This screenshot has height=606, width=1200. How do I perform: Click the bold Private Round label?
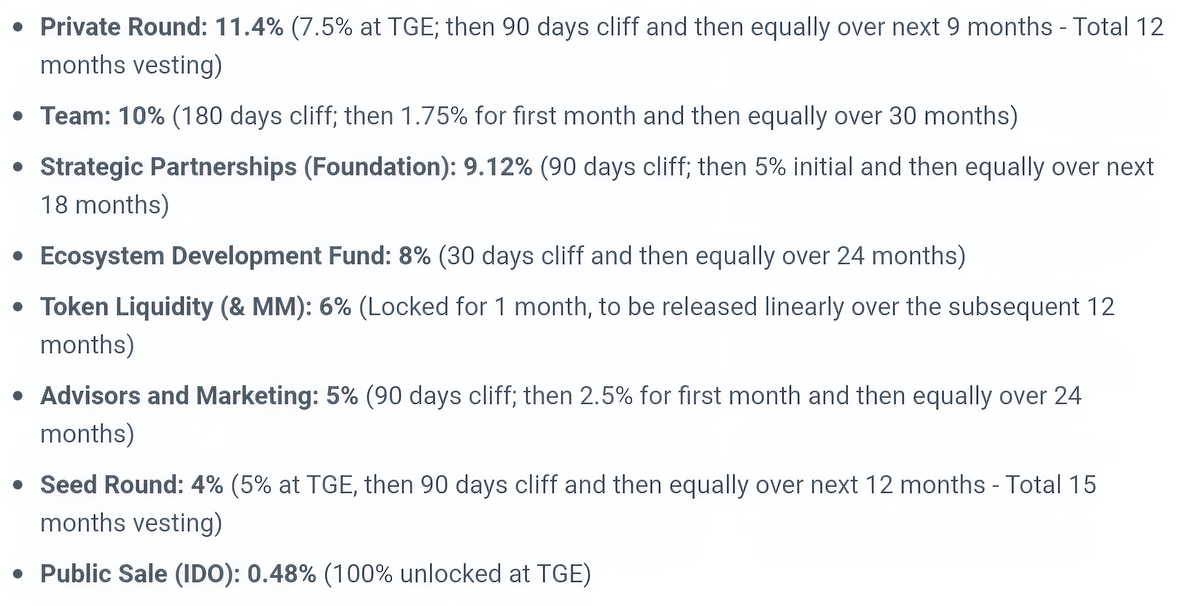(123, 27)
